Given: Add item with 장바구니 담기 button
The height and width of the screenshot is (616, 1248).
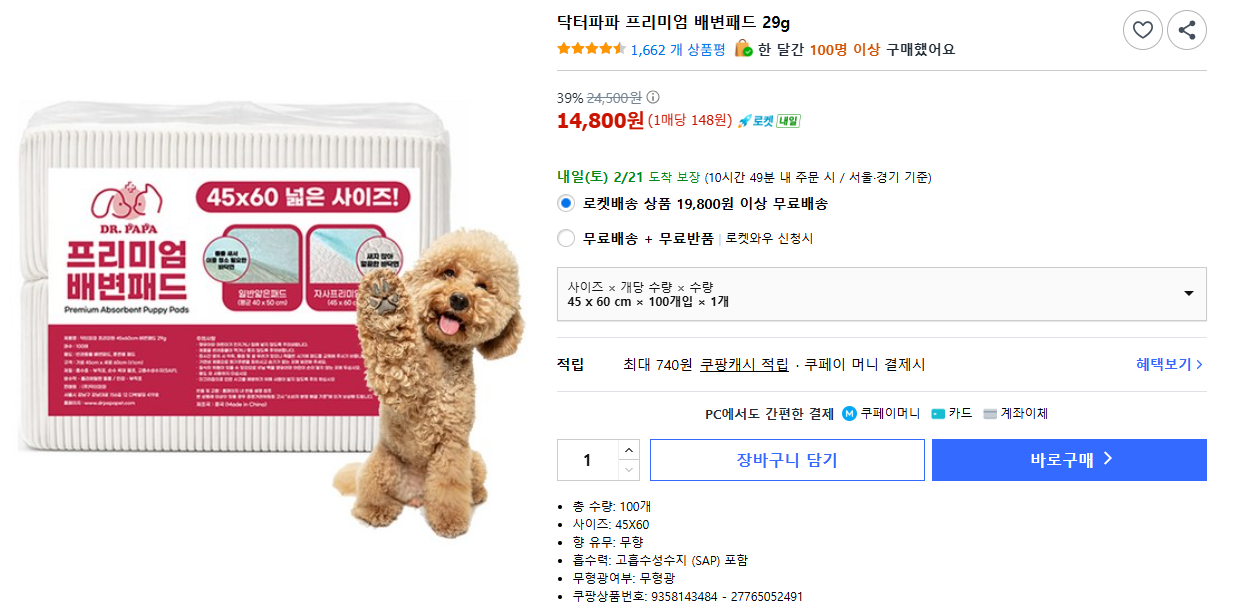Looking at the screenshot, I should point(787,460).
